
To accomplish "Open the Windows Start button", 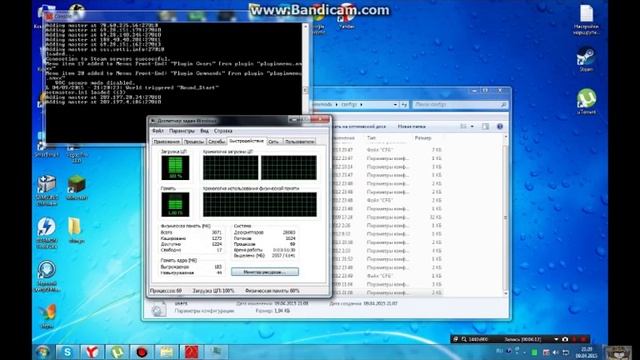I will [x=43, y=352].
